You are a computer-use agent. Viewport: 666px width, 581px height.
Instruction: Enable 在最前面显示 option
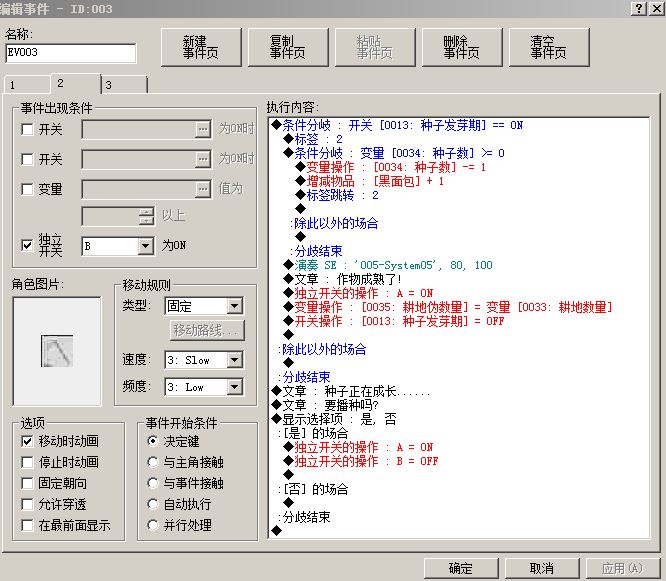(x=27, y=525)
